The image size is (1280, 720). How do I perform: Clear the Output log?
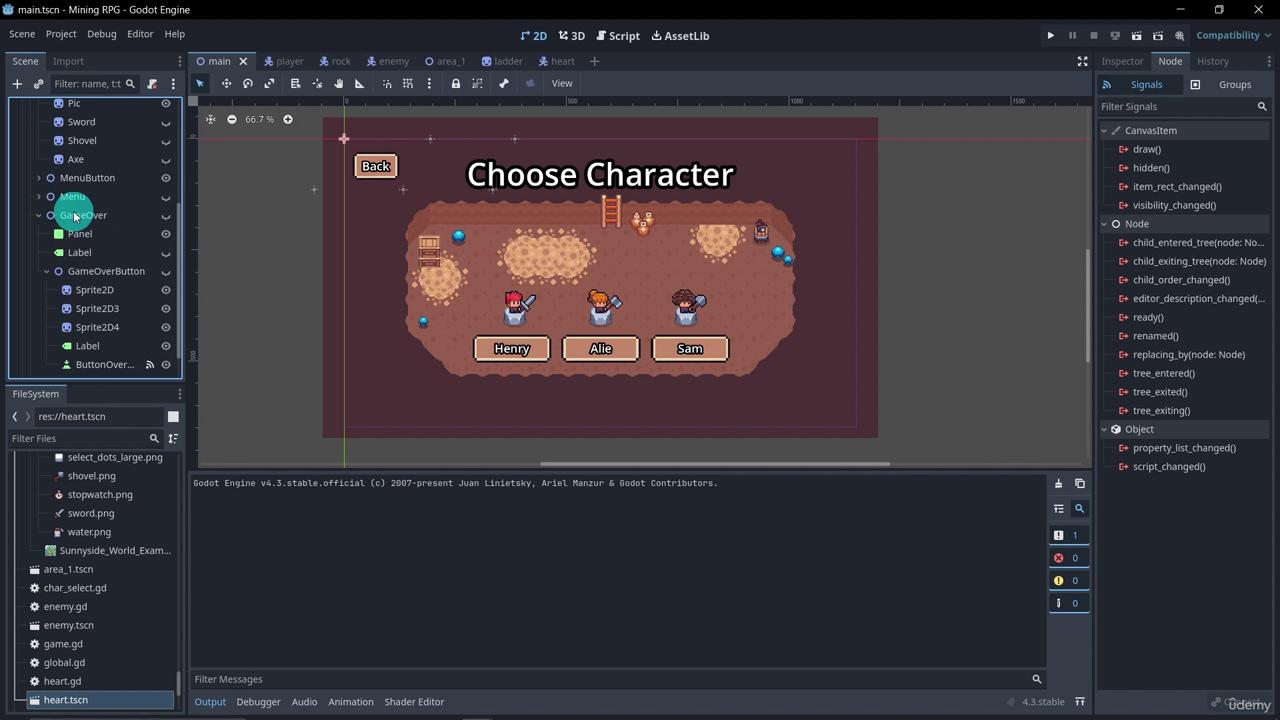[1058, 484]
